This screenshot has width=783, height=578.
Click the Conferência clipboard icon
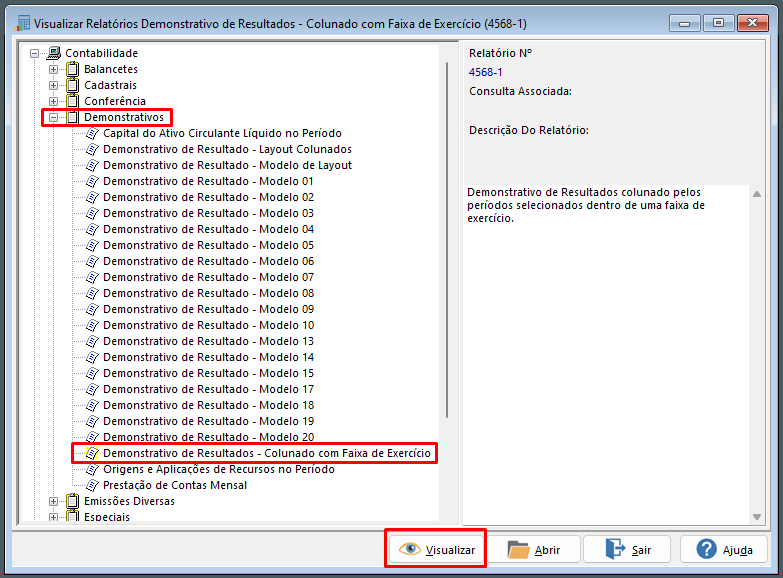click(x=72, y=101)
